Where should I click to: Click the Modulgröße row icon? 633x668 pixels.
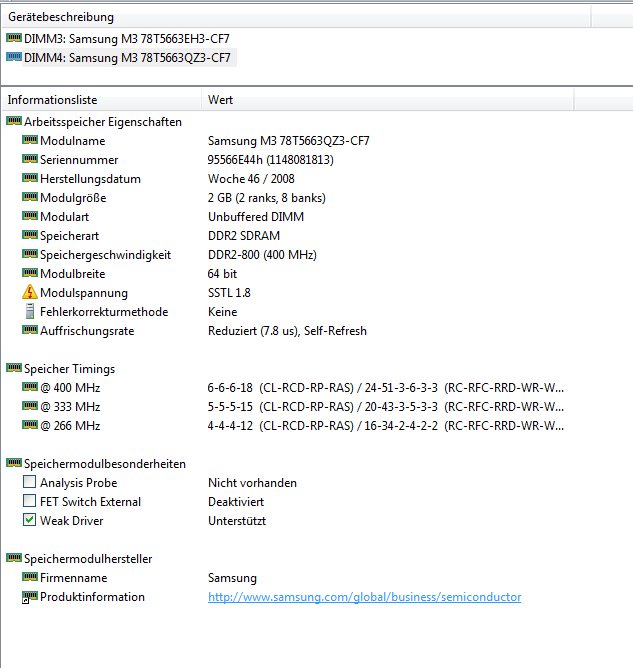[30, 197]
